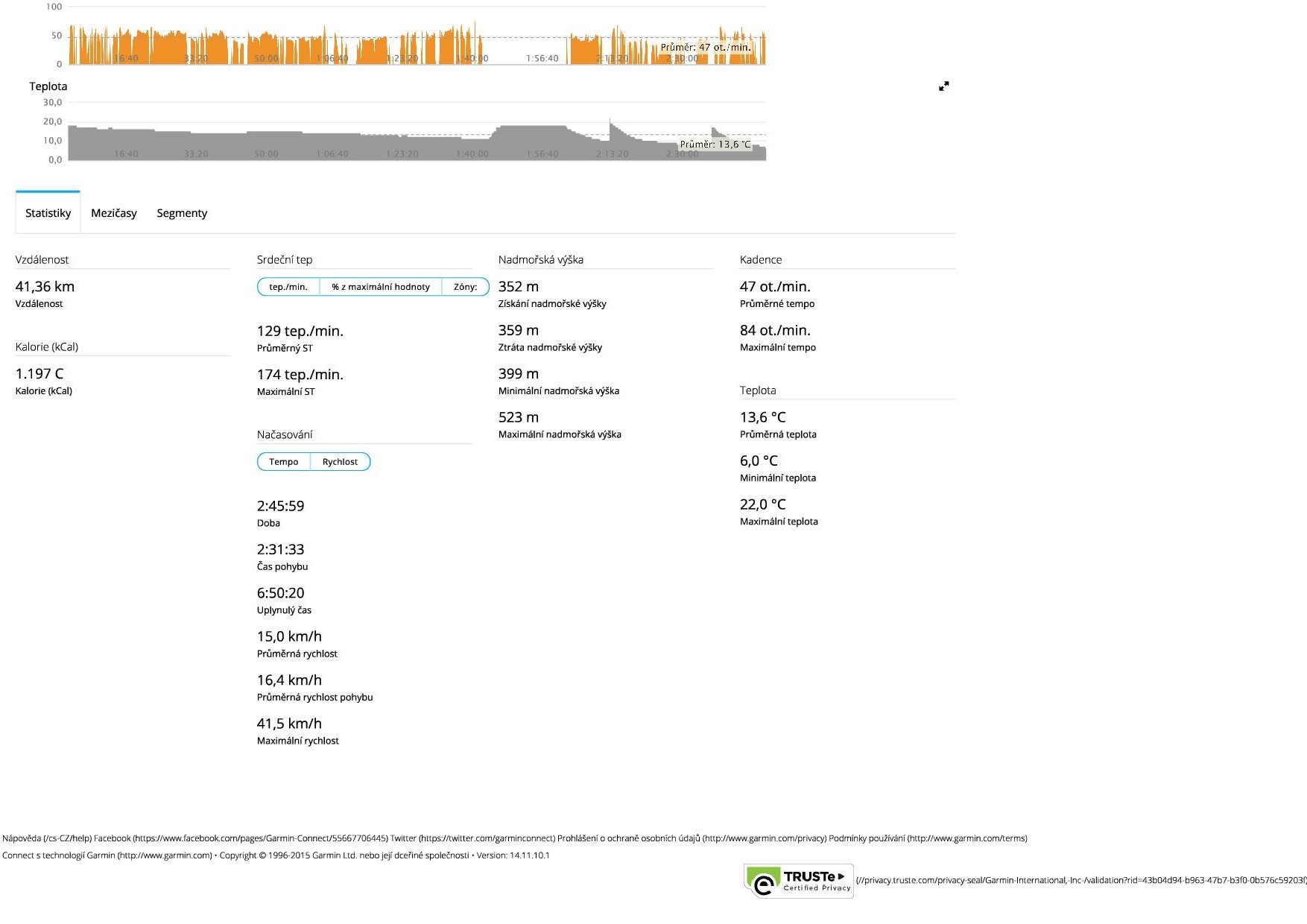This screenshot has width=1307, height=924.
Task: Click the Průměr 13,6 °C chart label
Action: [x=715, y=145]
